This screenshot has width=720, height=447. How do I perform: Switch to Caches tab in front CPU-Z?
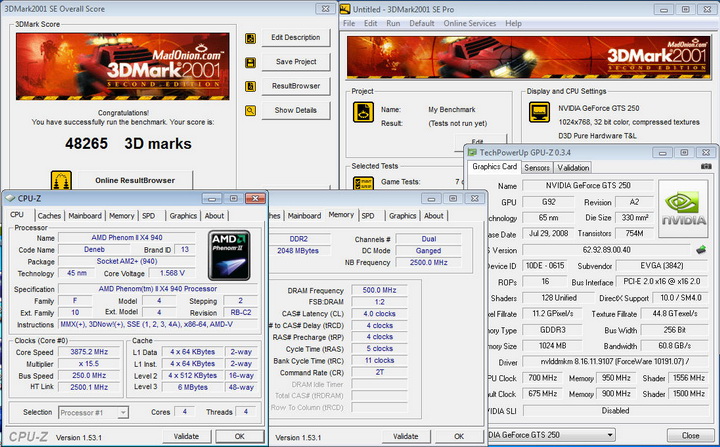click(x=49, y=215)
